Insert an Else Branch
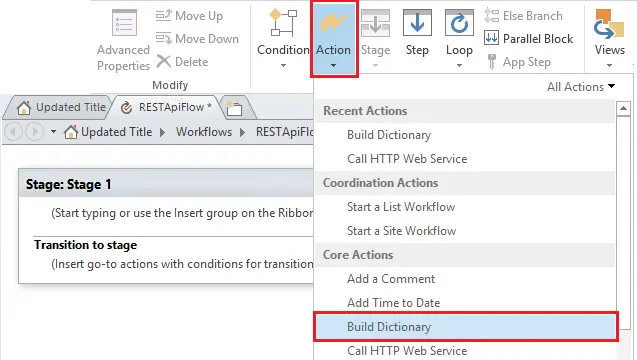Viewport: 637px width, 360px height. coord(523,16)
